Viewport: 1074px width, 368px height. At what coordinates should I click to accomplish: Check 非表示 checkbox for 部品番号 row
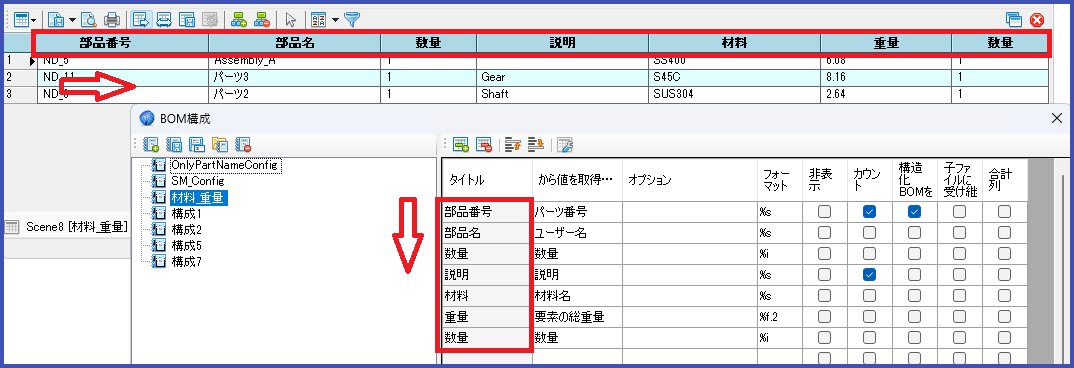(x=824, y=212)
